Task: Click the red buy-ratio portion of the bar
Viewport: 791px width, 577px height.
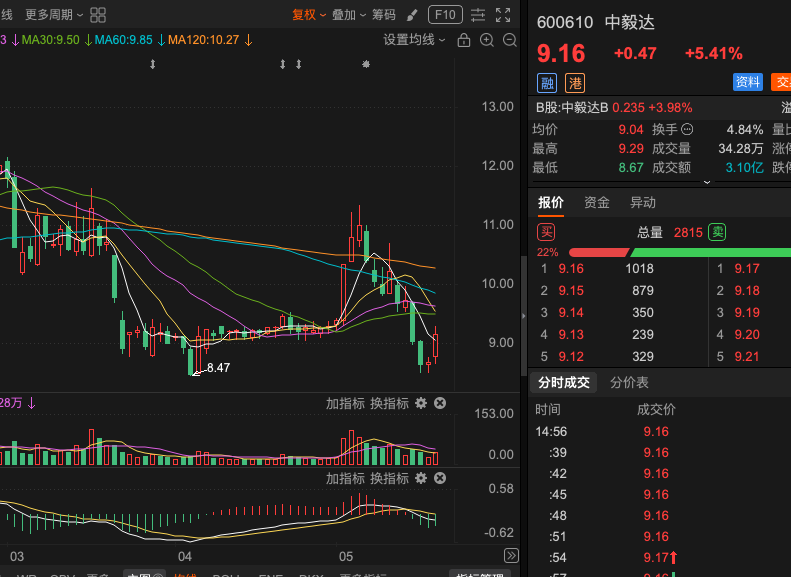Action: point(599,252)
